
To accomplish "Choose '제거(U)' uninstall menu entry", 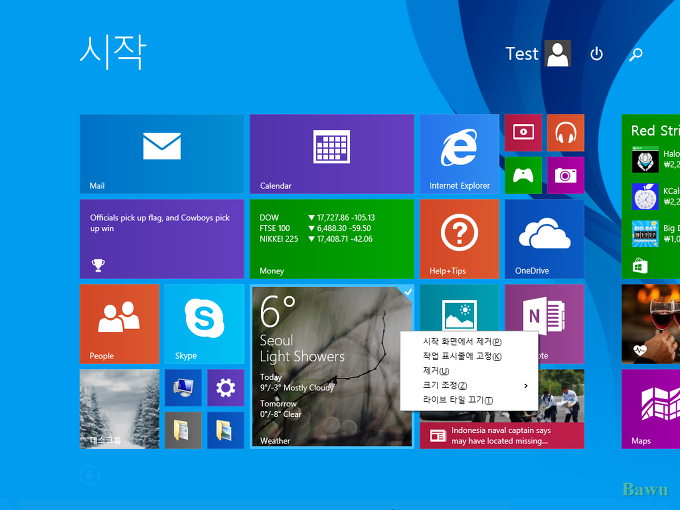I will pyautogui.click(x=469, y=371).
